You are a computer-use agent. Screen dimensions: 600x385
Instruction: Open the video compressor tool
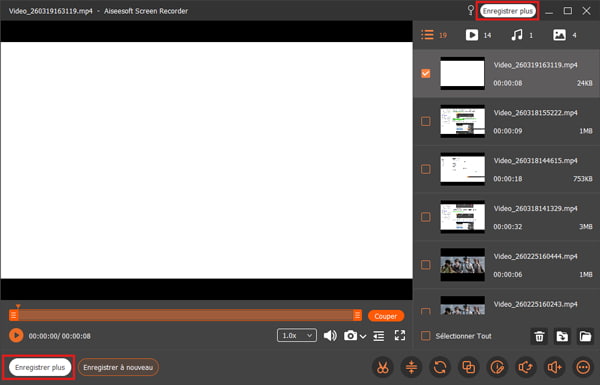tap(411, 367)
